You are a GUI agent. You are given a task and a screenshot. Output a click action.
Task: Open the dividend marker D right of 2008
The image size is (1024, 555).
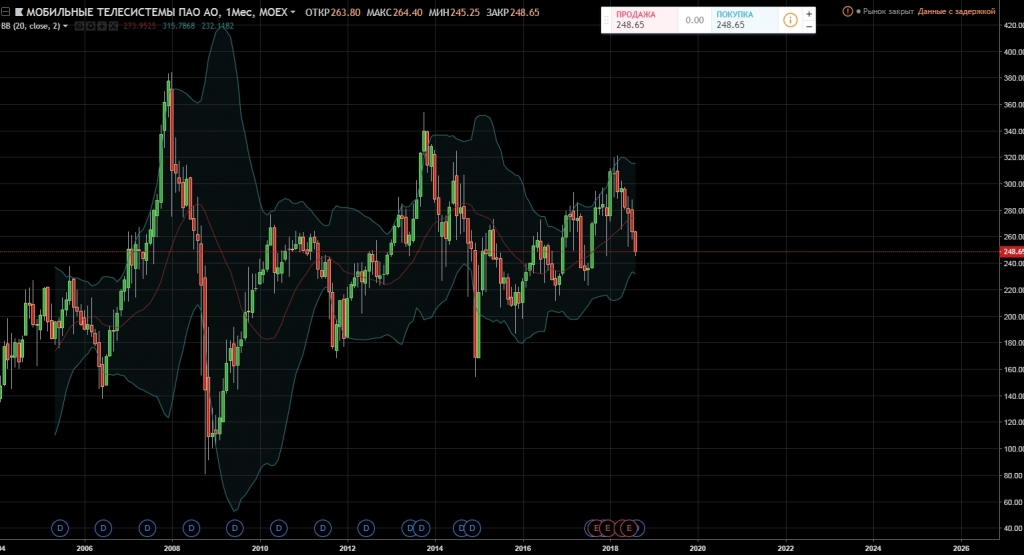191,528
